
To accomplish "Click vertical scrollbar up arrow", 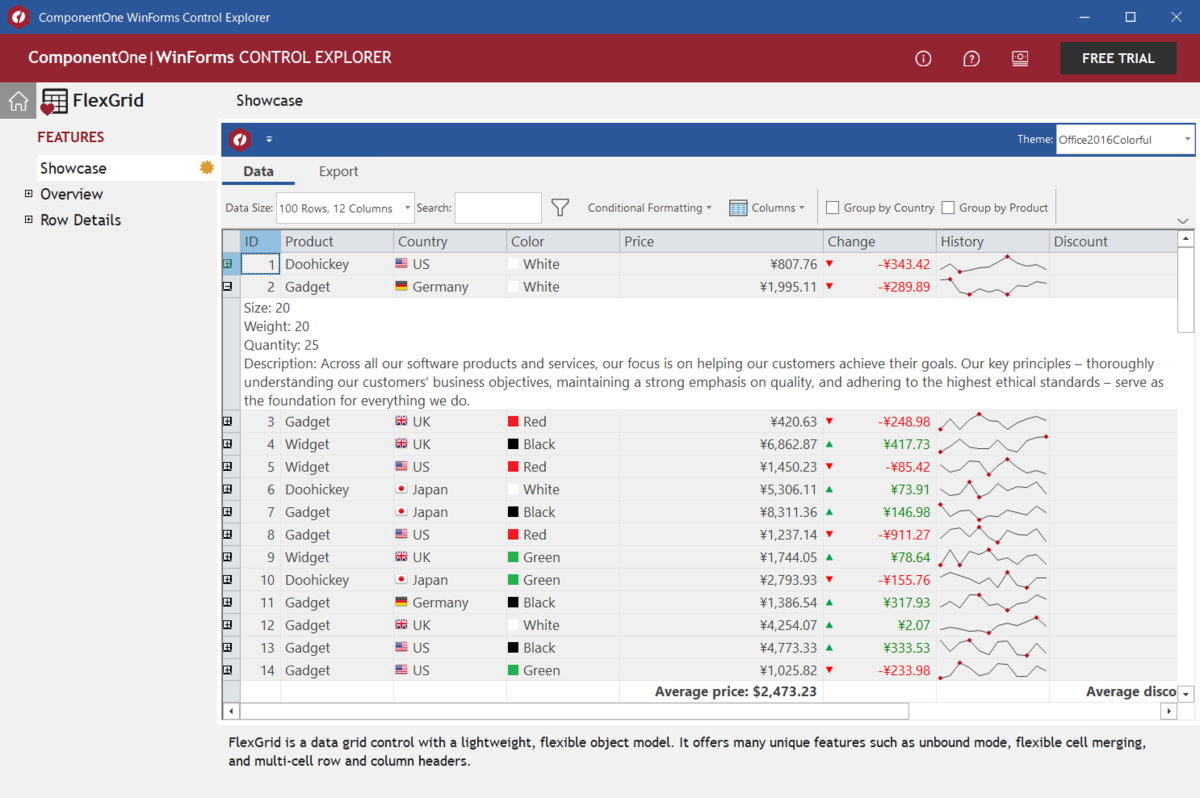I will click(1186, 239).
